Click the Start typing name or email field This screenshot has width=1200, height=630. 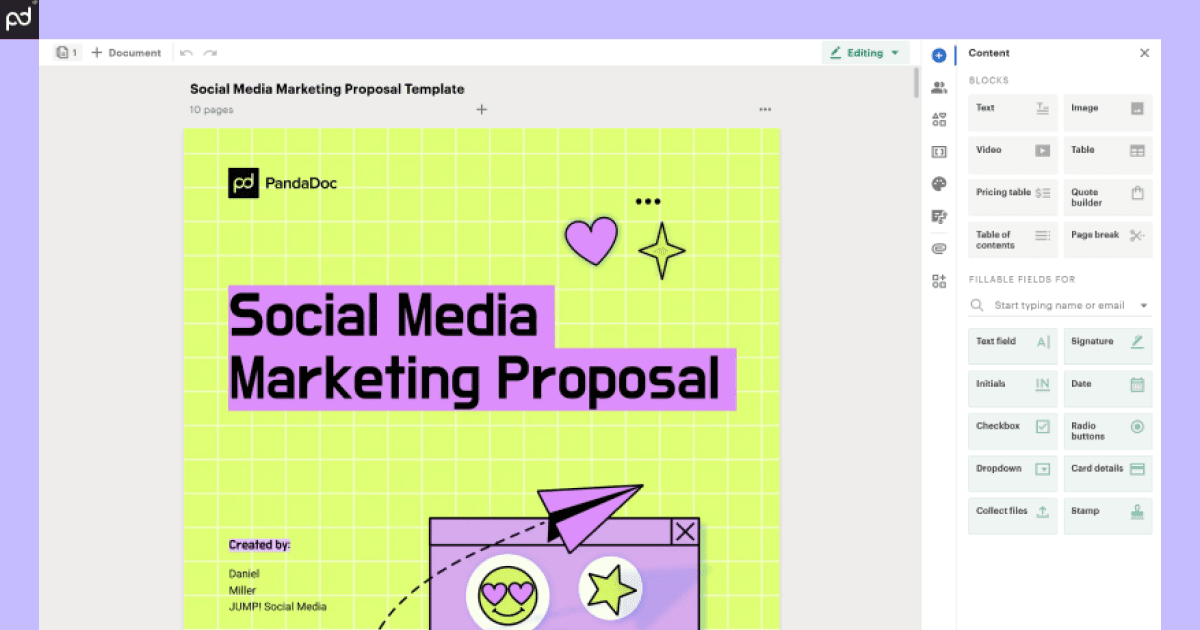coord(1058,306)
